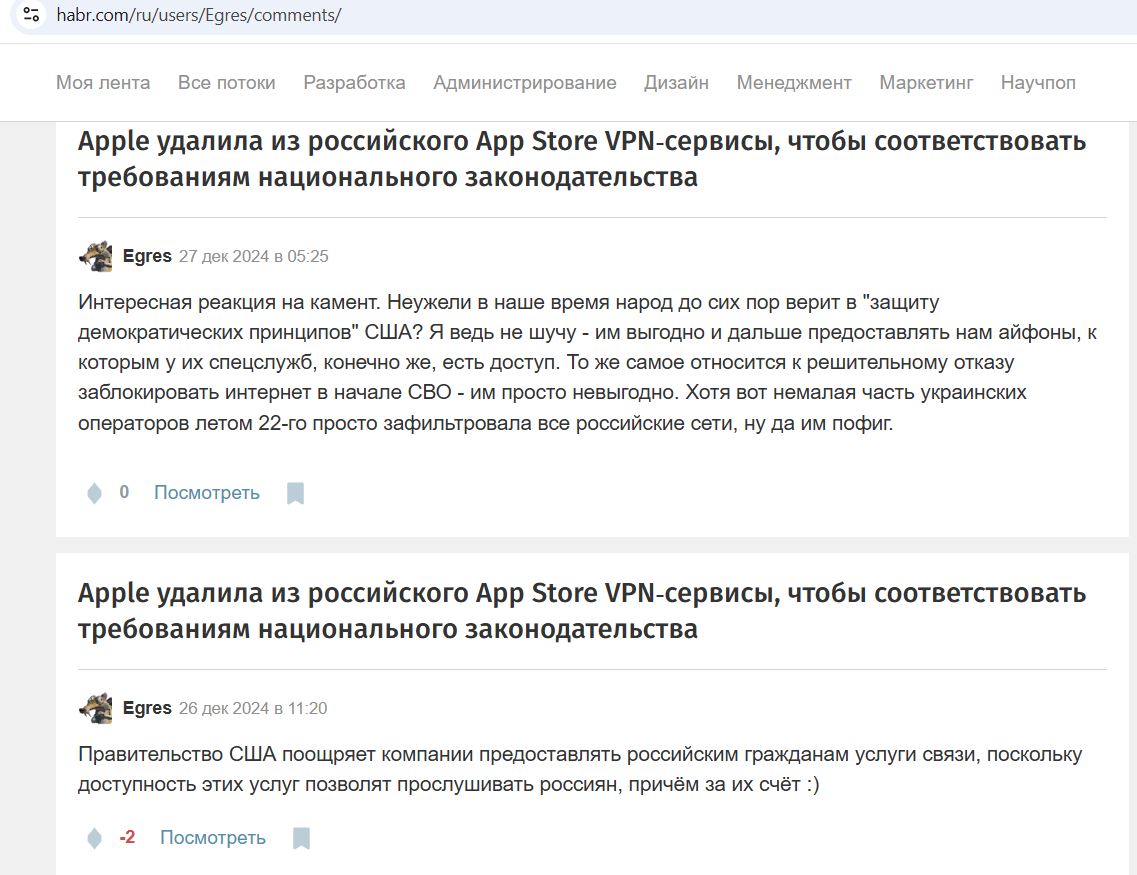Go to Разработка section
The width and height of the screenshot is (1137, 875).
tap(355, 83)
